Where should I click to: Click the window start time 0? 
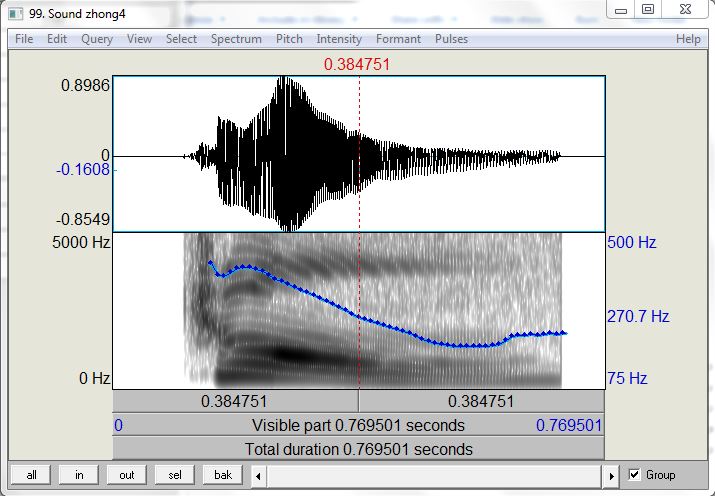point(119,425)
